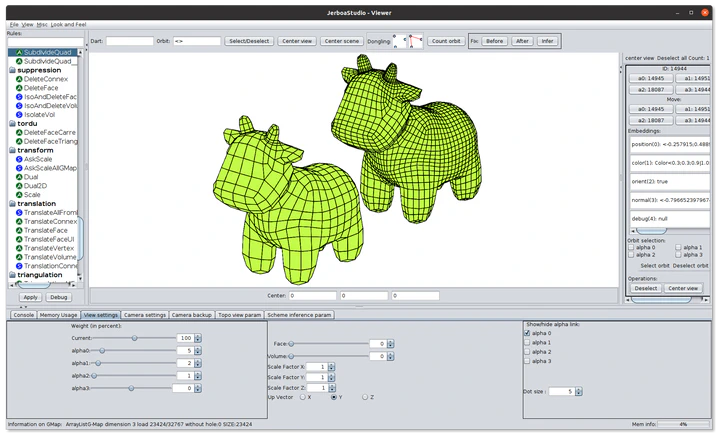Select the TranslationConne script icon
This screenshot has width=720, height=437.
click(19, 266)
